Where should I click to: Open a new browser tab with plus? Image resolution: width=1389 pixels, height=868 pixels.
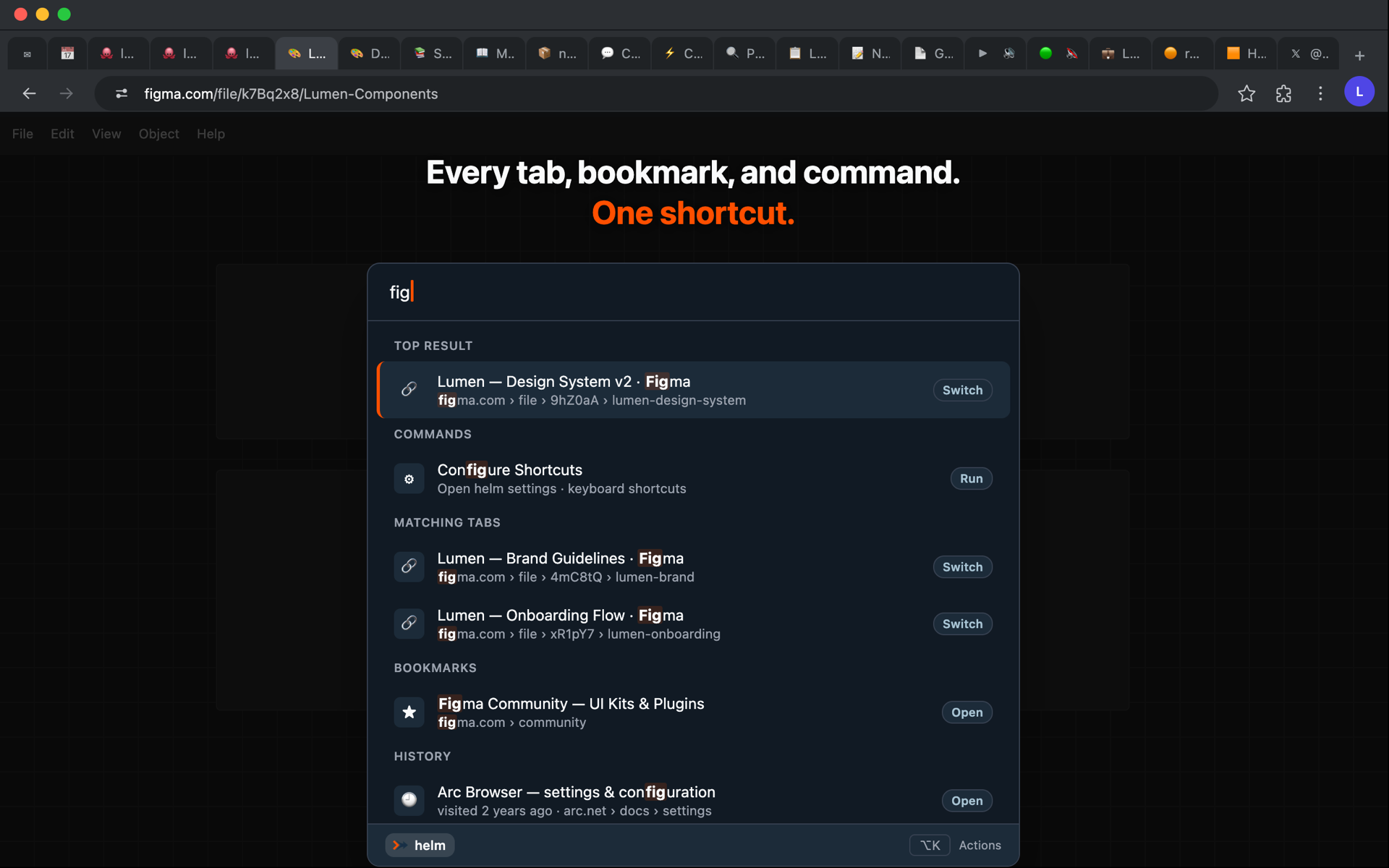[x=1359, y=55]
